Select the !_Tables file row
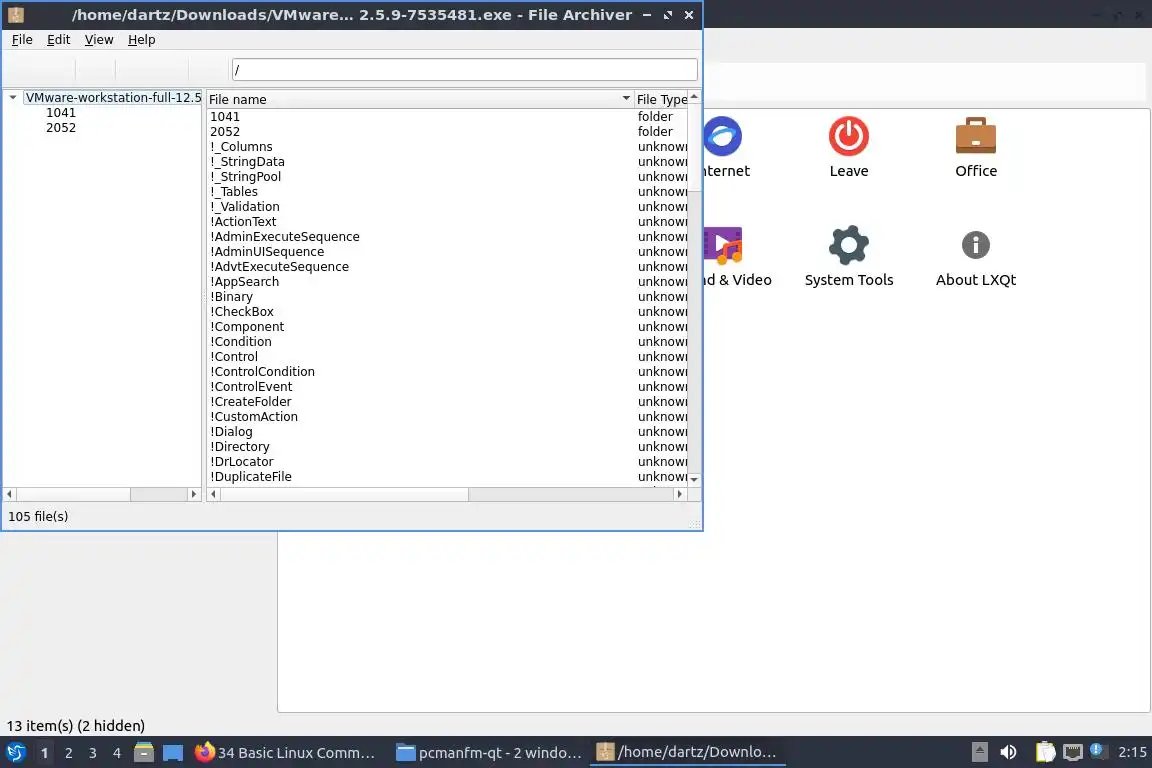 tap(447, 191)
